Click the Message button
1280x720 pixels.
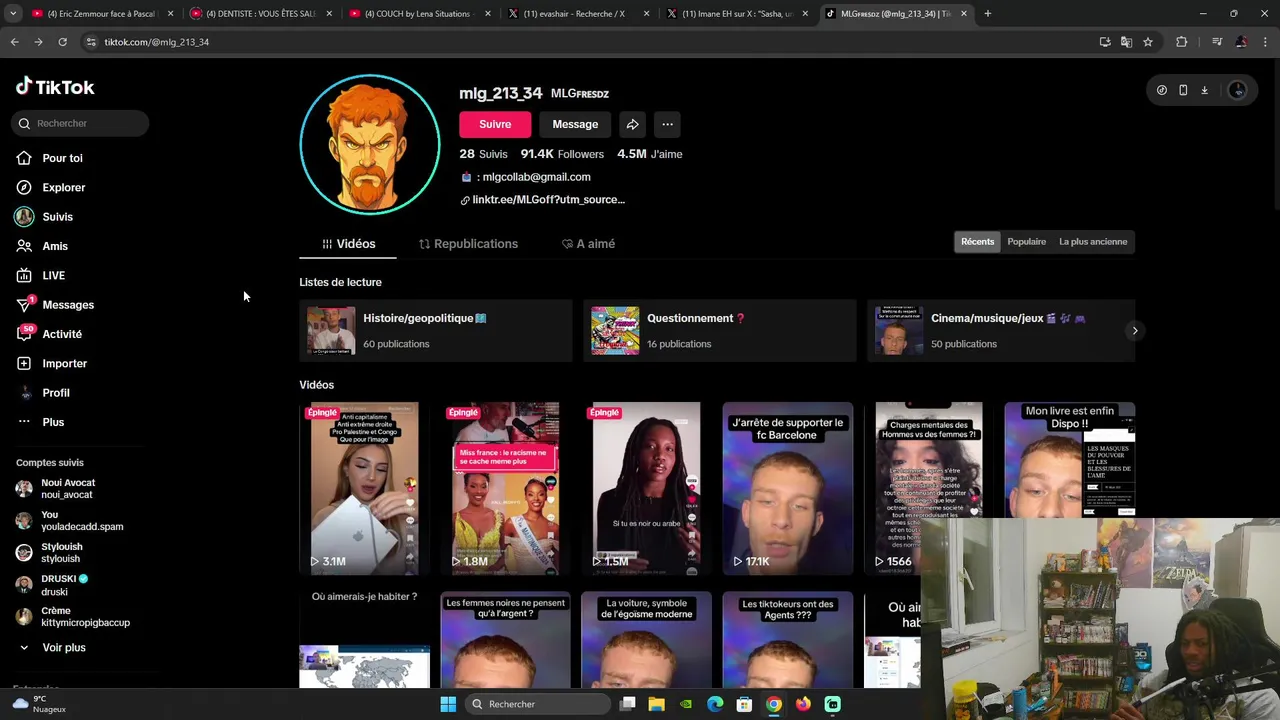click(x=575, y=124)
